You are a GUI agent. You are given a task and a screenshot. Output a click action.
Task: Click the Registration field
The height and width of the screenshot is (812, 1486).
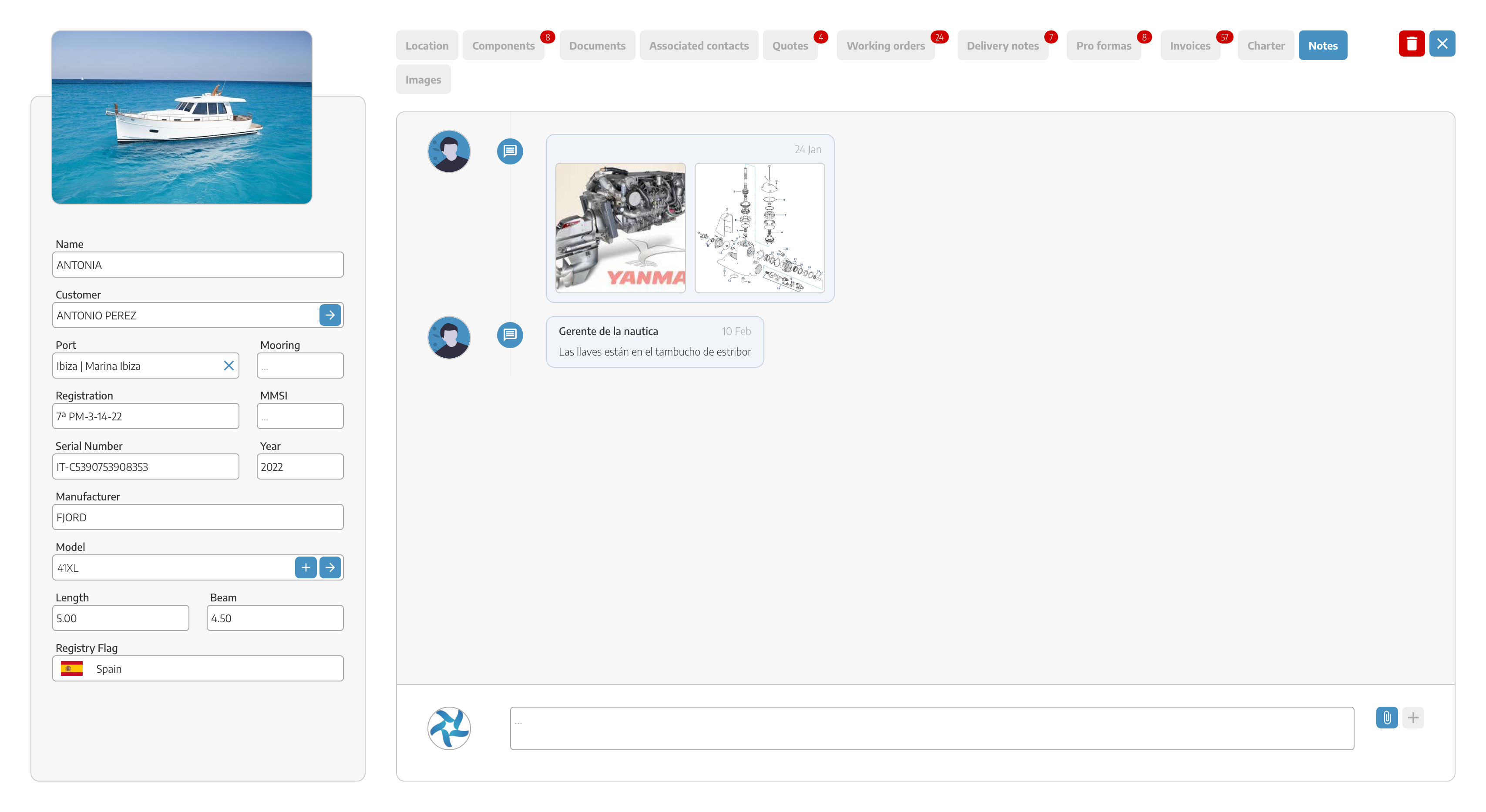pos(145,416)
